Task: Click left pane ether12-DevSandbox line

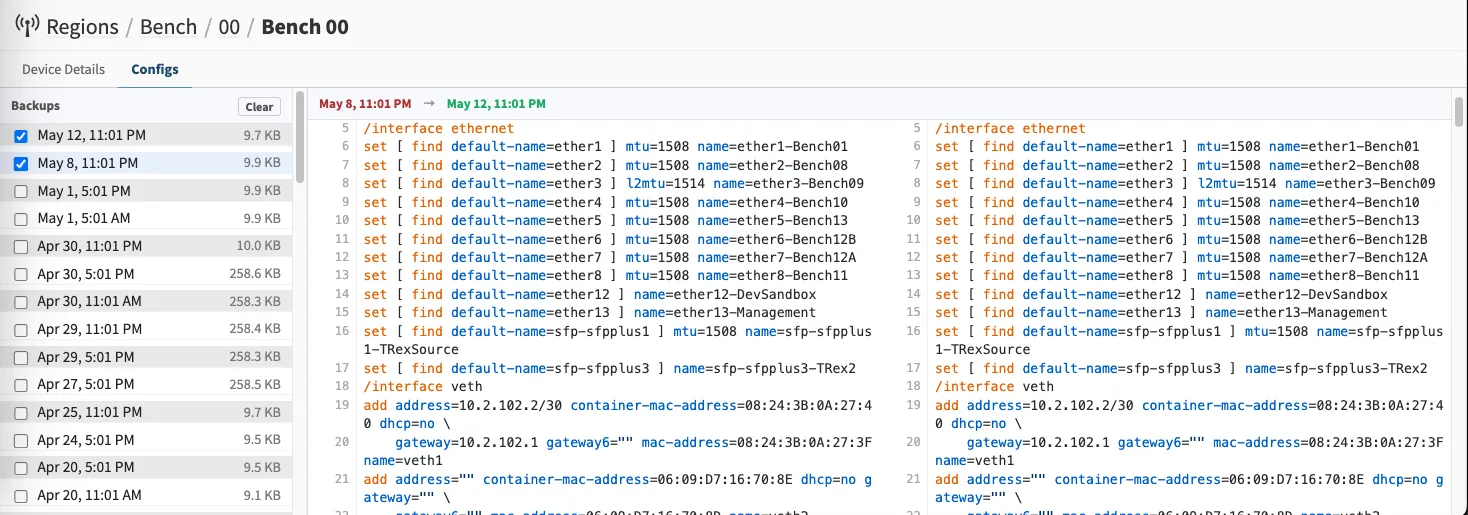Action: 590,294
